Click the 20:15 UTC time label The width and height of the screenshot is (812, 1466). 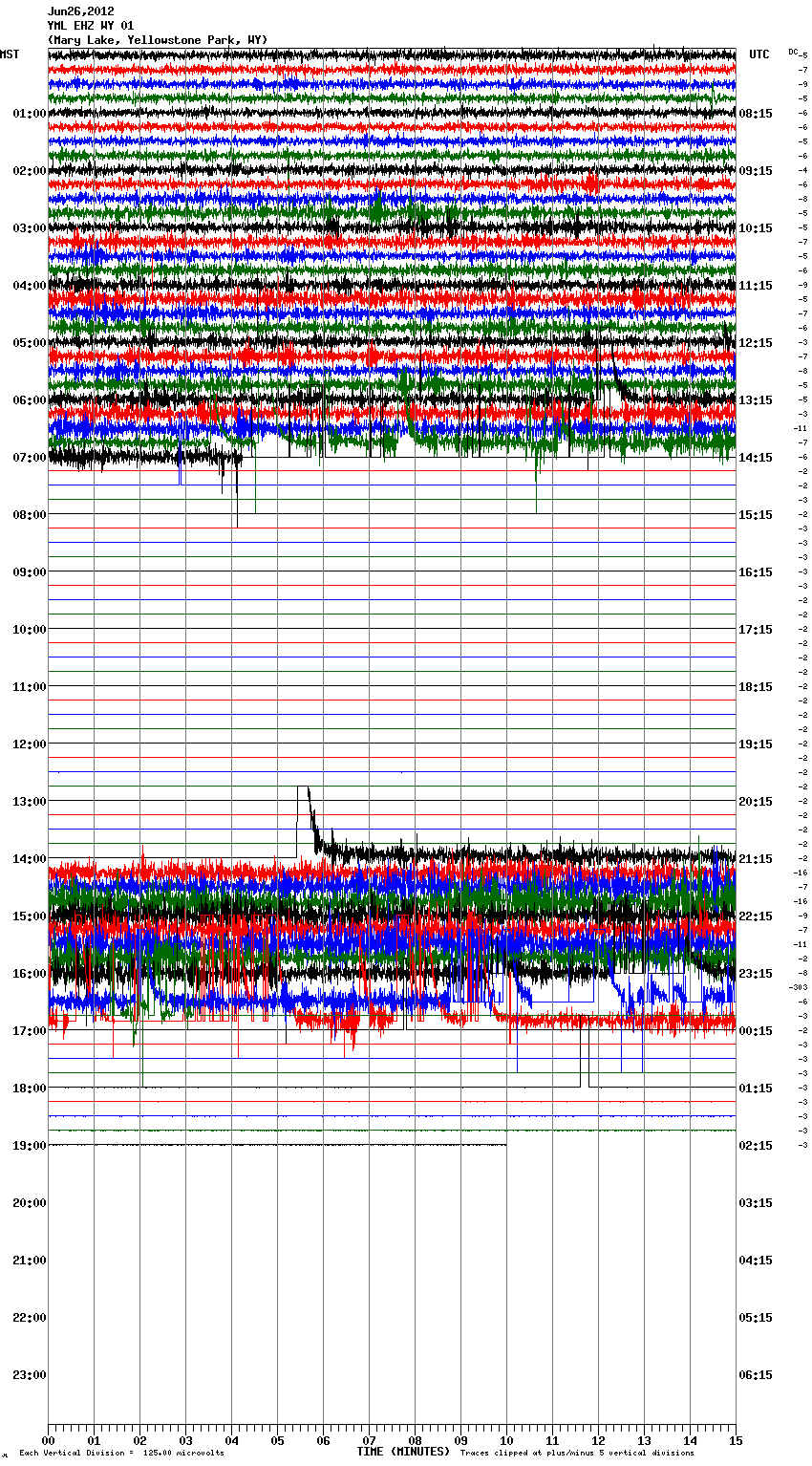tap(756, 802)
